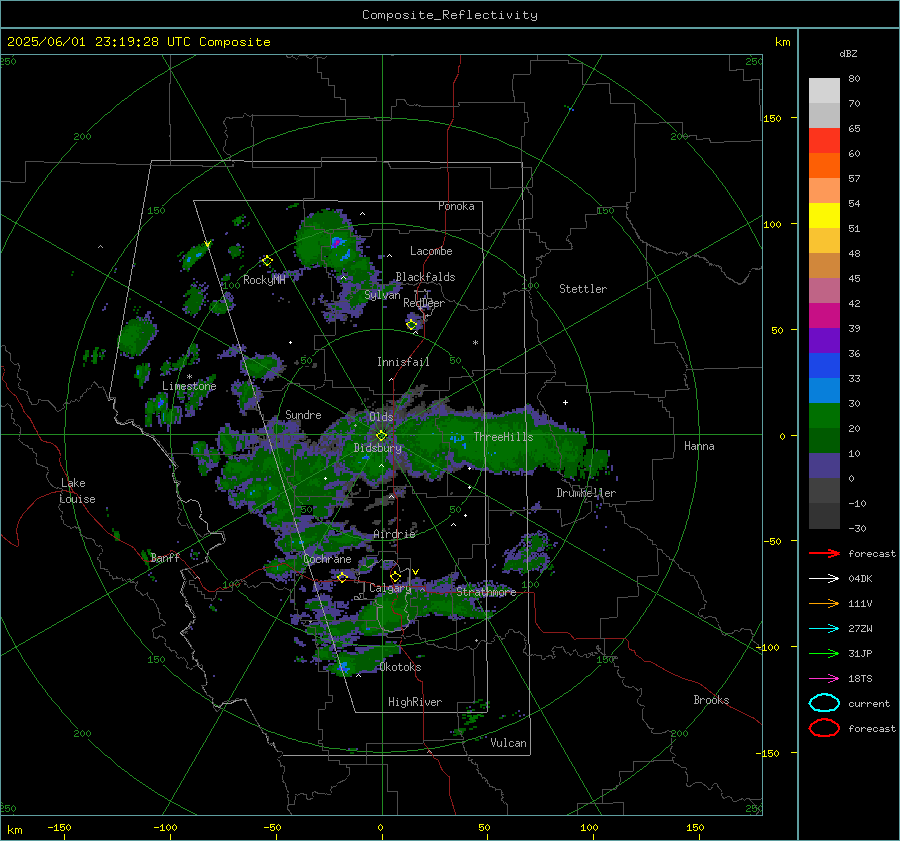This screenshot has width=900, height=841.
Task: Click the red 60 dBZ color swatch
Action: click(x=824, y=141)
